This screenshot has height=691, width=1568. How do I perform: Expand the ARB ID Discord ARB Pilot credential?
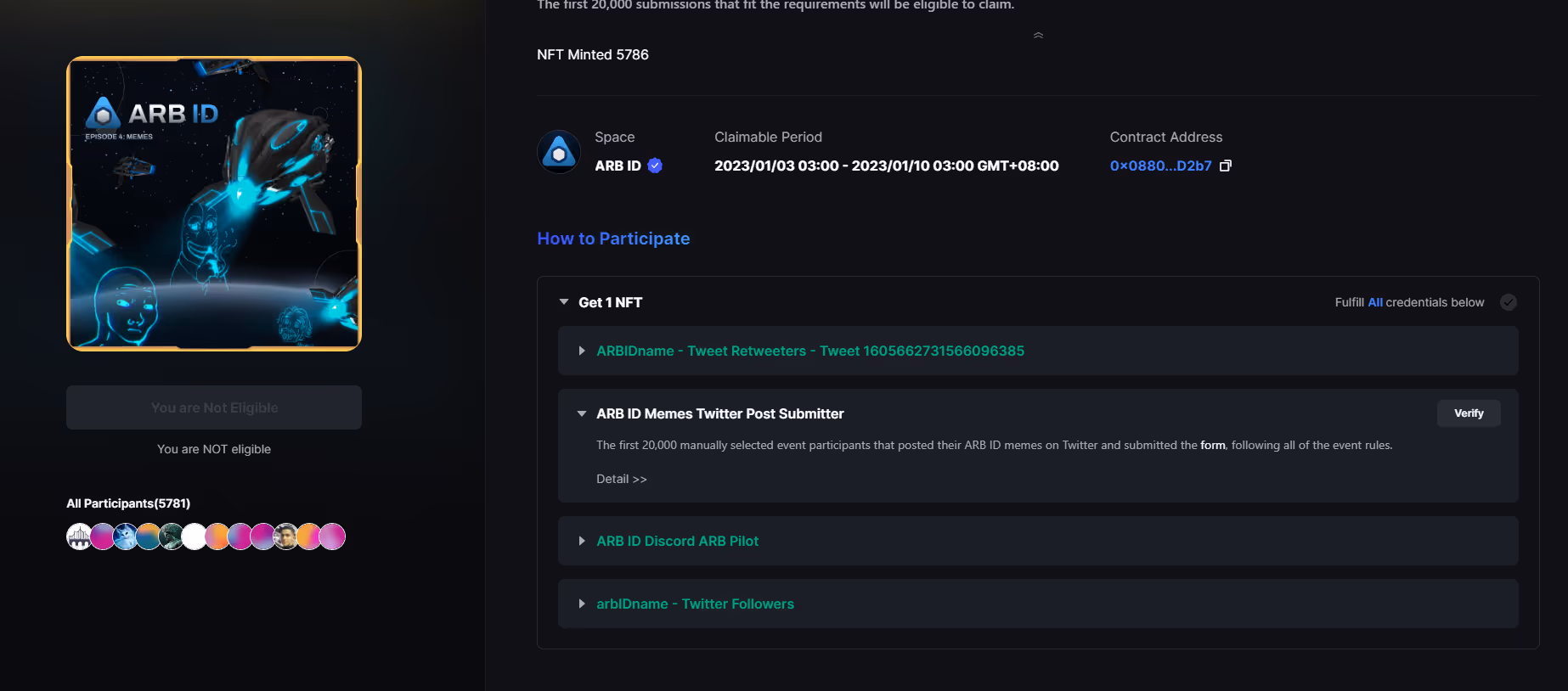(x=582, y=541)
